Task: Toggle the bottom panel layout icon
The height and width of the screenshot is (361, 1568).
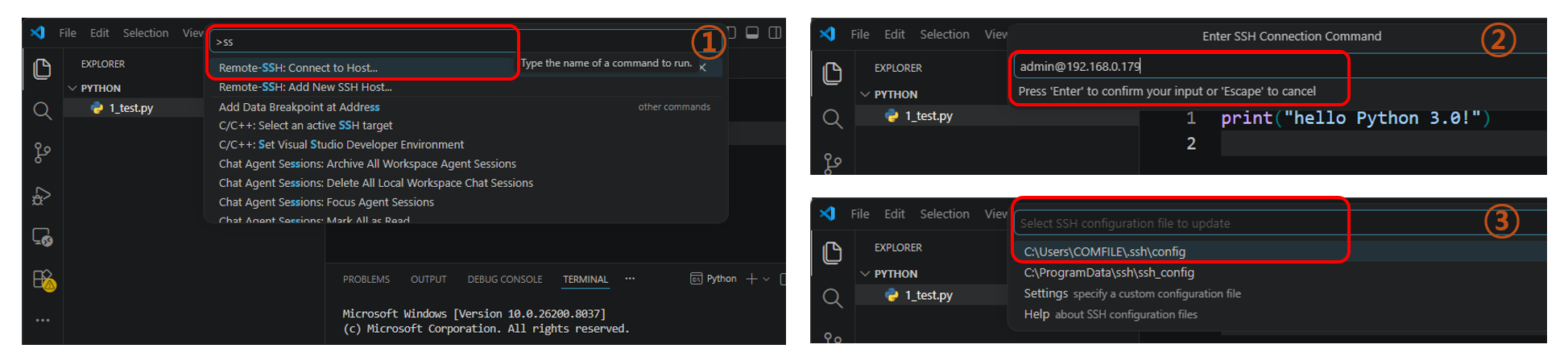Action: coord(752,33)
